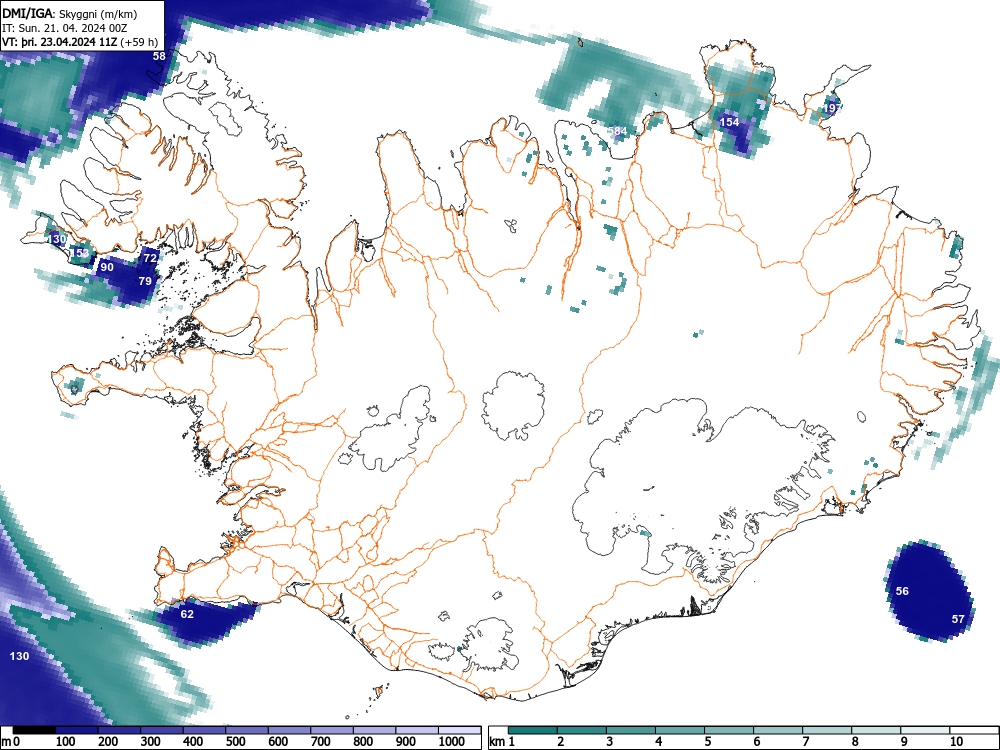
Task: Click the "57" value in the southeast oval patch
Action: pyautogui.click(x=958, y=619)
